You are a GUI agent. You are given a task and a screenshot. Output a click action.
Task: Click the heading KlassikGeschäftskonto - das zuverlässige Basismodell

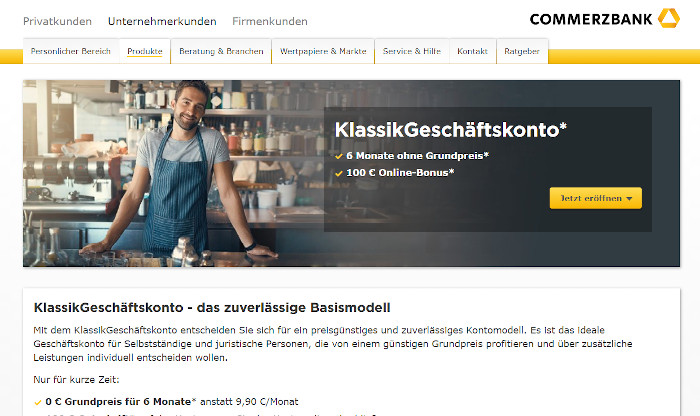[212, 308]
